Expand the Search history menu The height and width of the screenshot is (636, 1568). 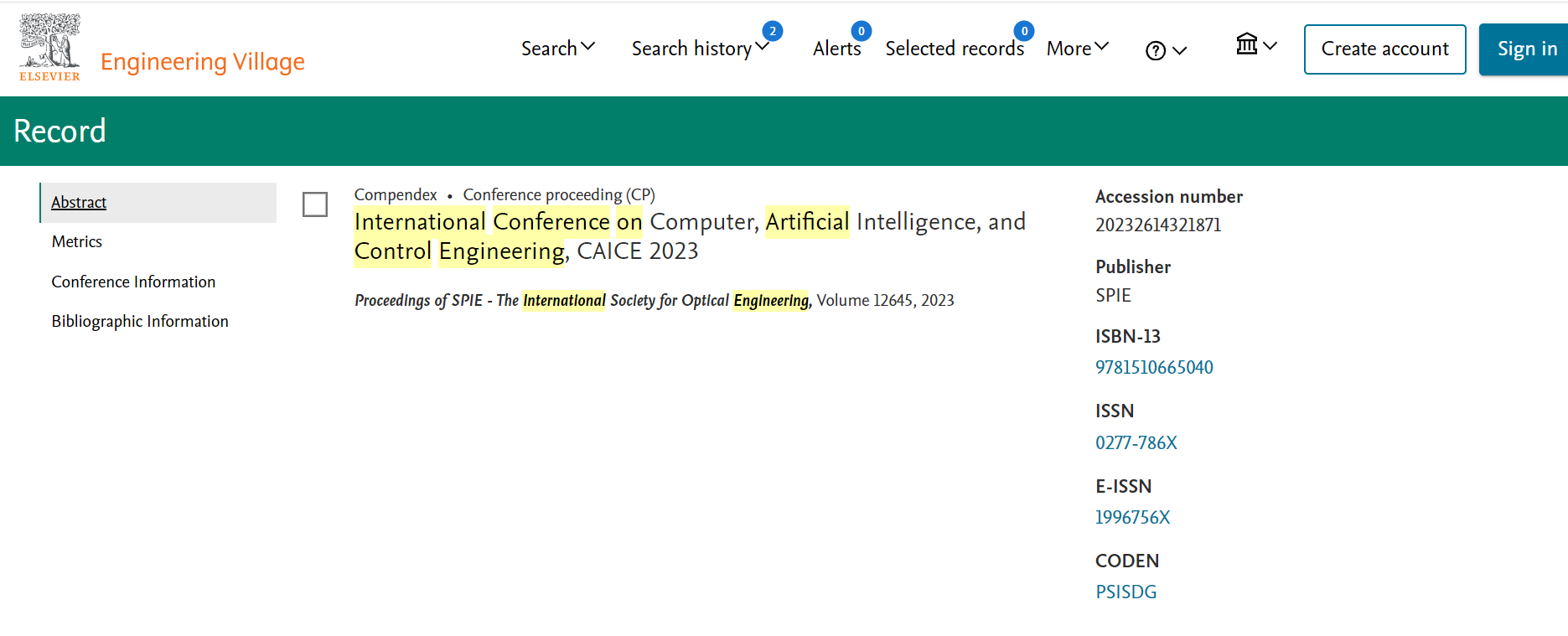pos(699,49)
